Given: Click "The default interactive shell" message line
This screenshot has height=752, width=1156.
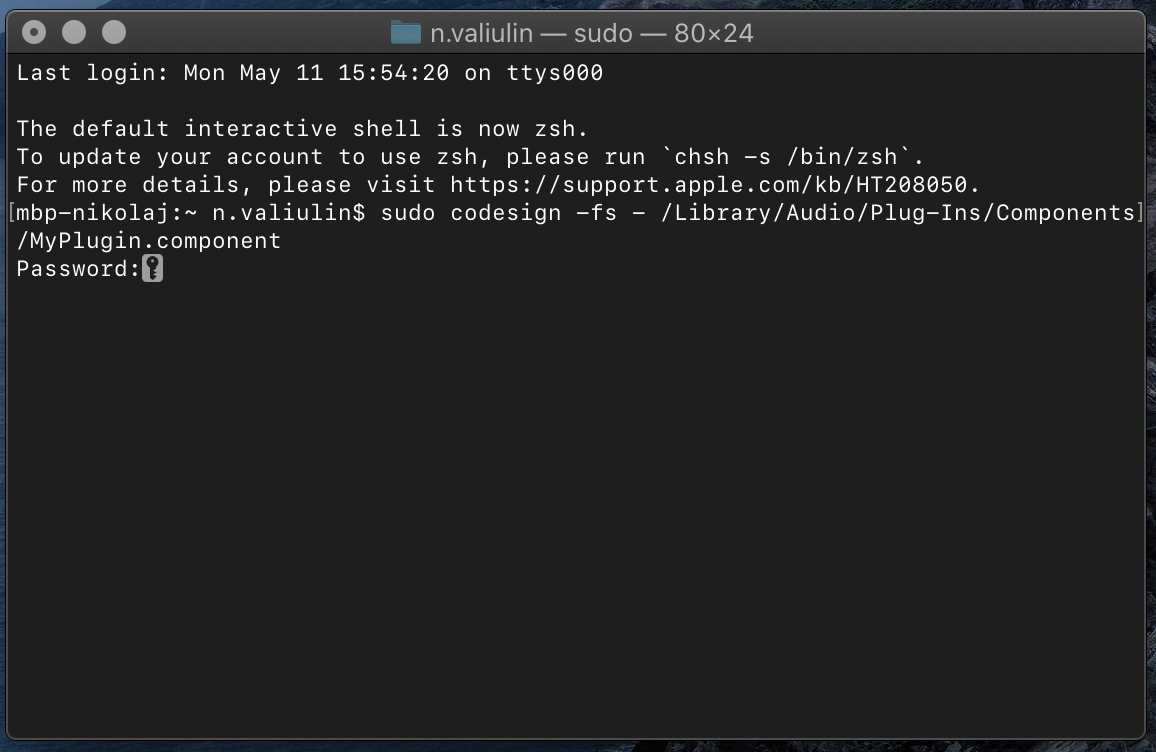Looking at the screenshot, I should click(302, 129).
